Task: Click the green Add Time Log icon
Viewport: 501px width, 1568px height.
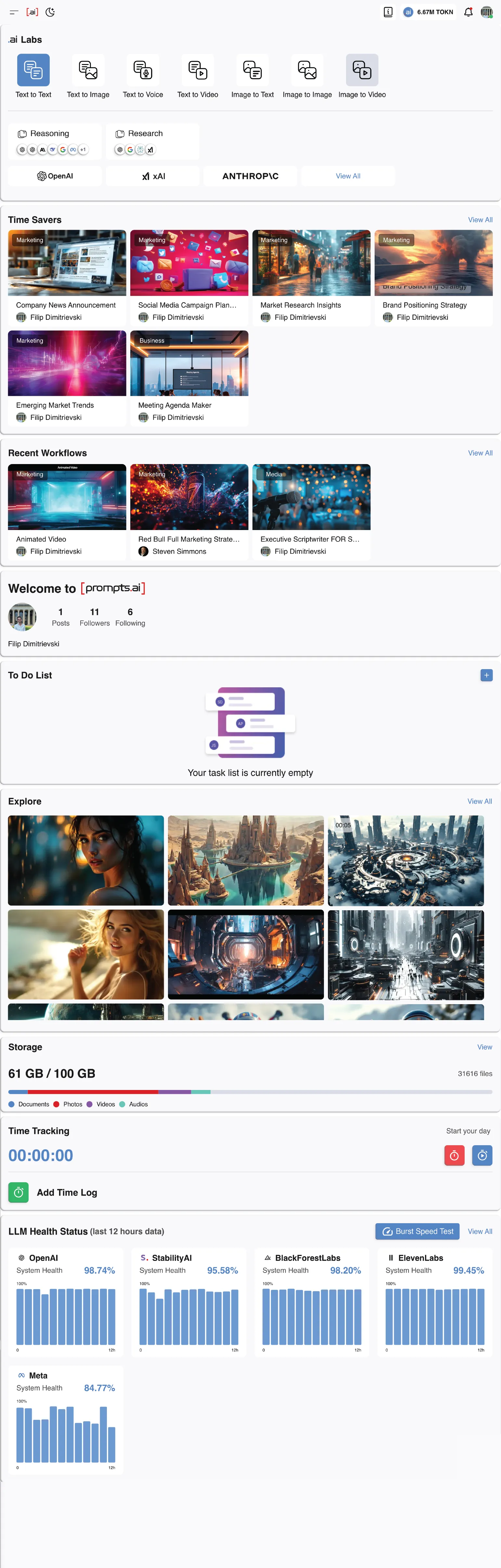Action: click(x=18, y=1192)
